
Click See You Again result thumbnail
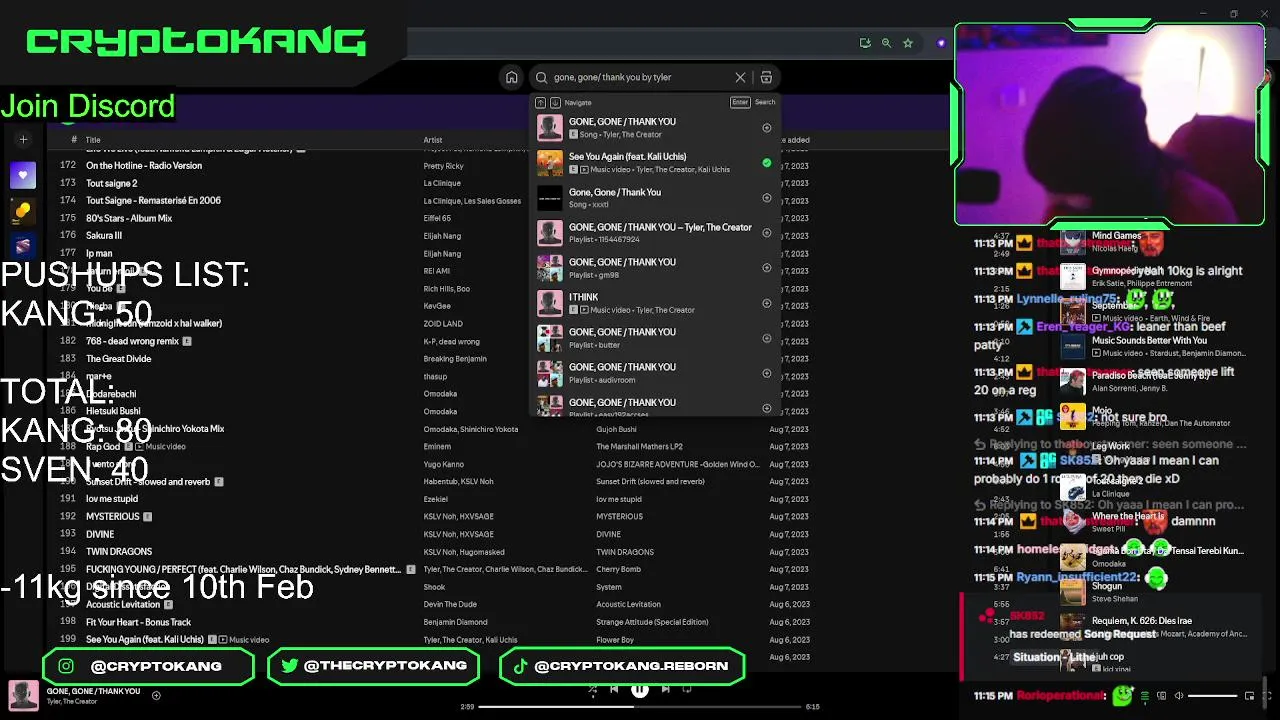tap(550, 163)
